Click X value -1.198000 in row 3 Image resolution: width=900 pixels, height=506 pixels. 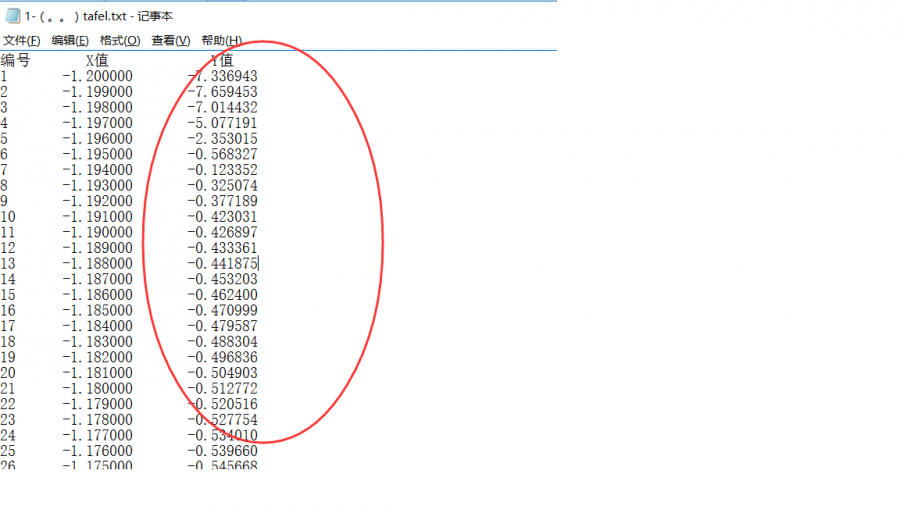tap(98, 107)
